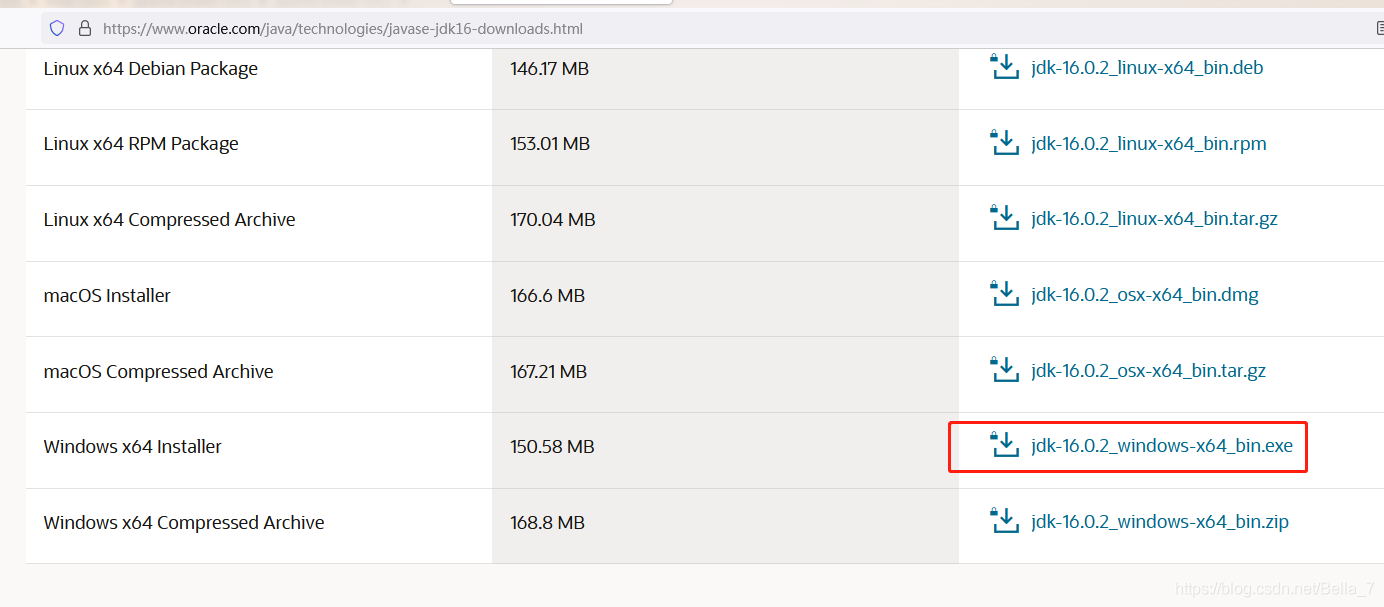
Task: Click the download icon for jdk-16.0.2_windows-x64_bin.zip
Action: pyautogui.click(x=1003, y=521)
